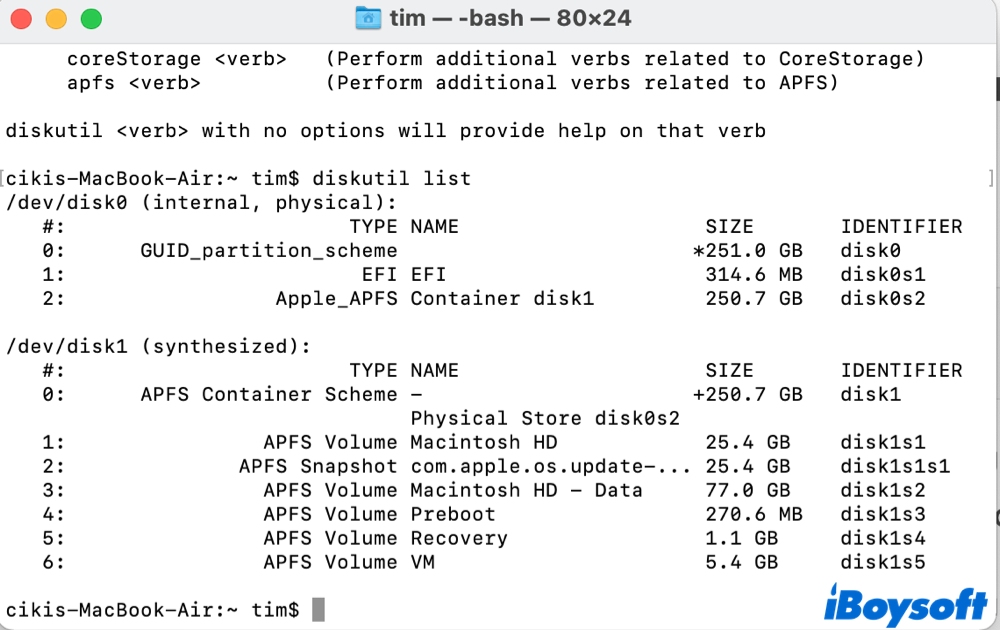
Task: Close the Terminal window with red button
Action: click(23, 18)
